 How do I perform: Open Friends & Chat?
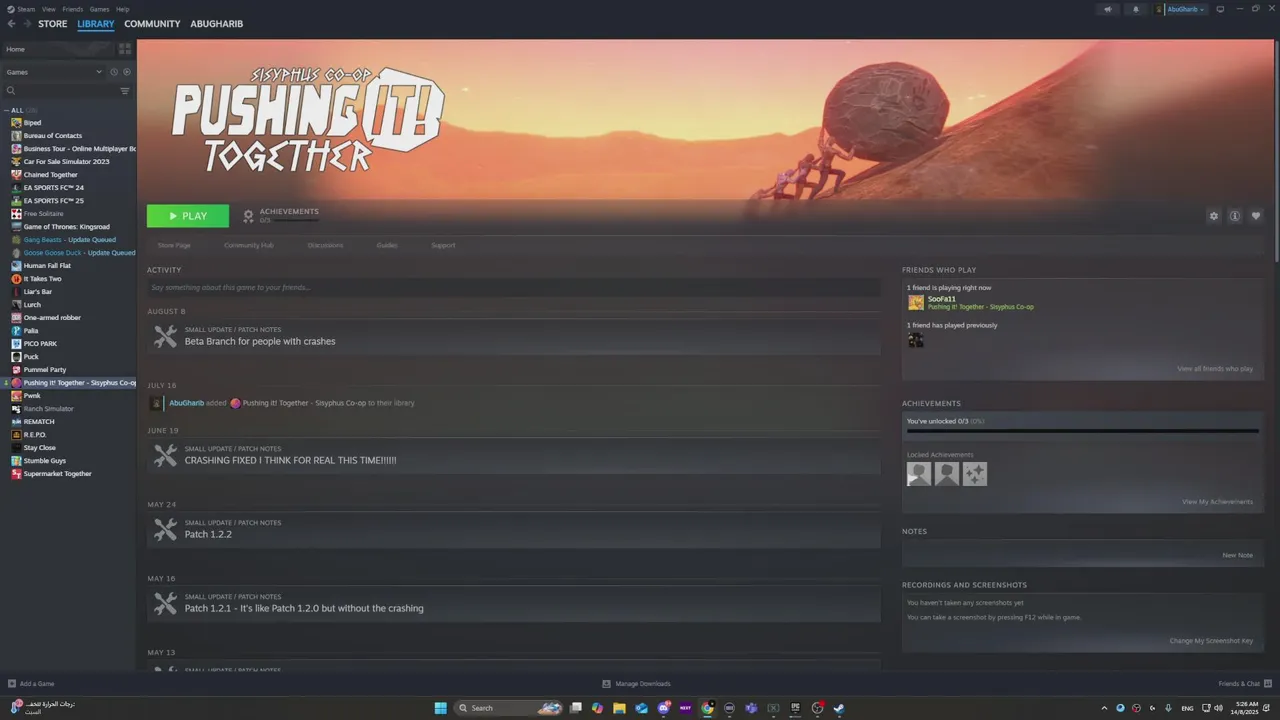(1244, 684)
